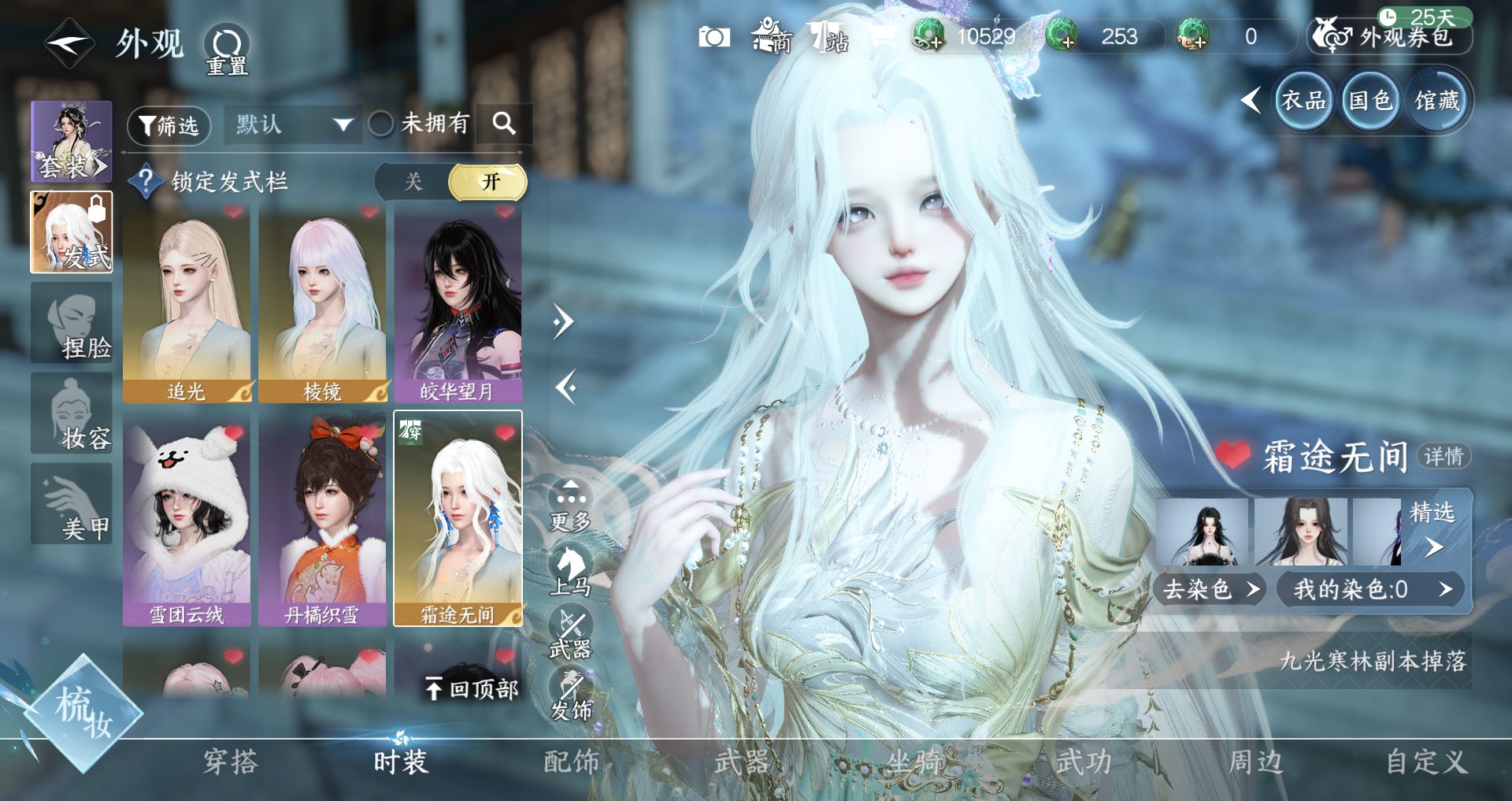Switch to the 配饰 tab
The image size is (1512, 801).
click(x=571, y=762)
